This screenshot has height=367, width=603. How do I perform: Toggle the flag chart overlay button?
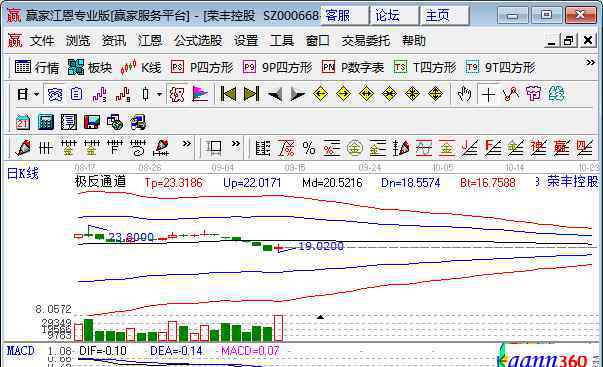(x=200, y=94)
